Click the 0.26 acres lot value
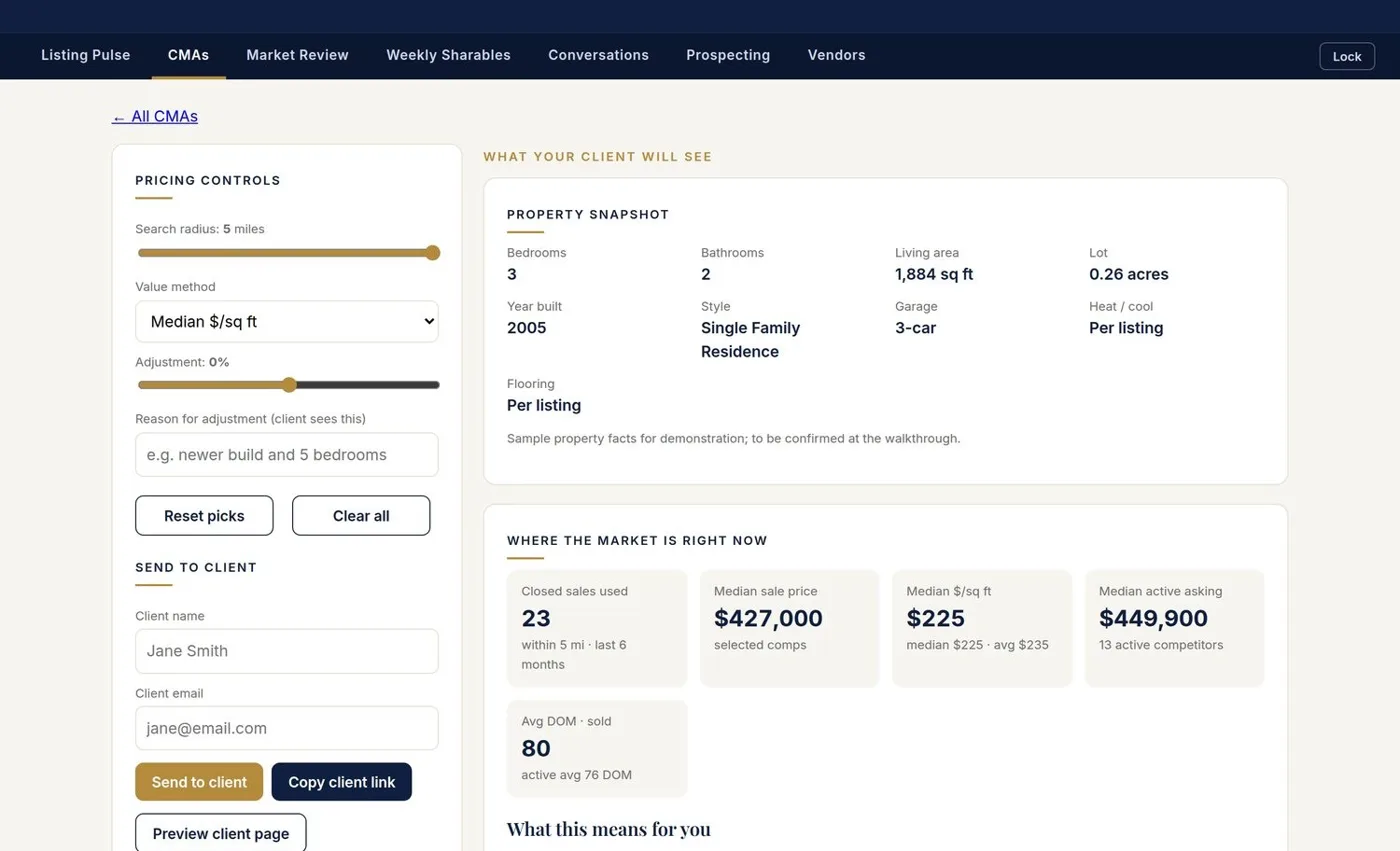The height and width of the screenshot is (851, 1400). click(x=1129, y=274)
